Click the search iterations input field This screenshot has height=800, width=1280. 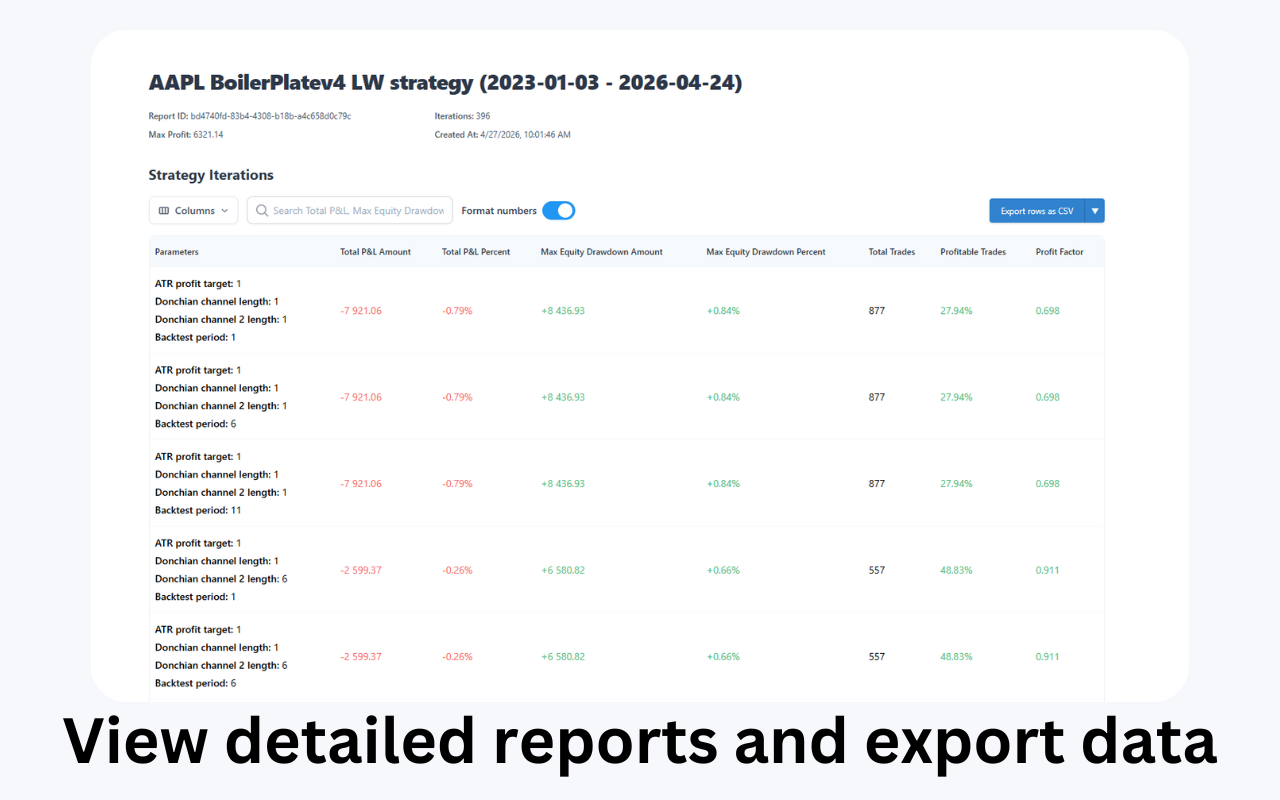tap(350, 211)
